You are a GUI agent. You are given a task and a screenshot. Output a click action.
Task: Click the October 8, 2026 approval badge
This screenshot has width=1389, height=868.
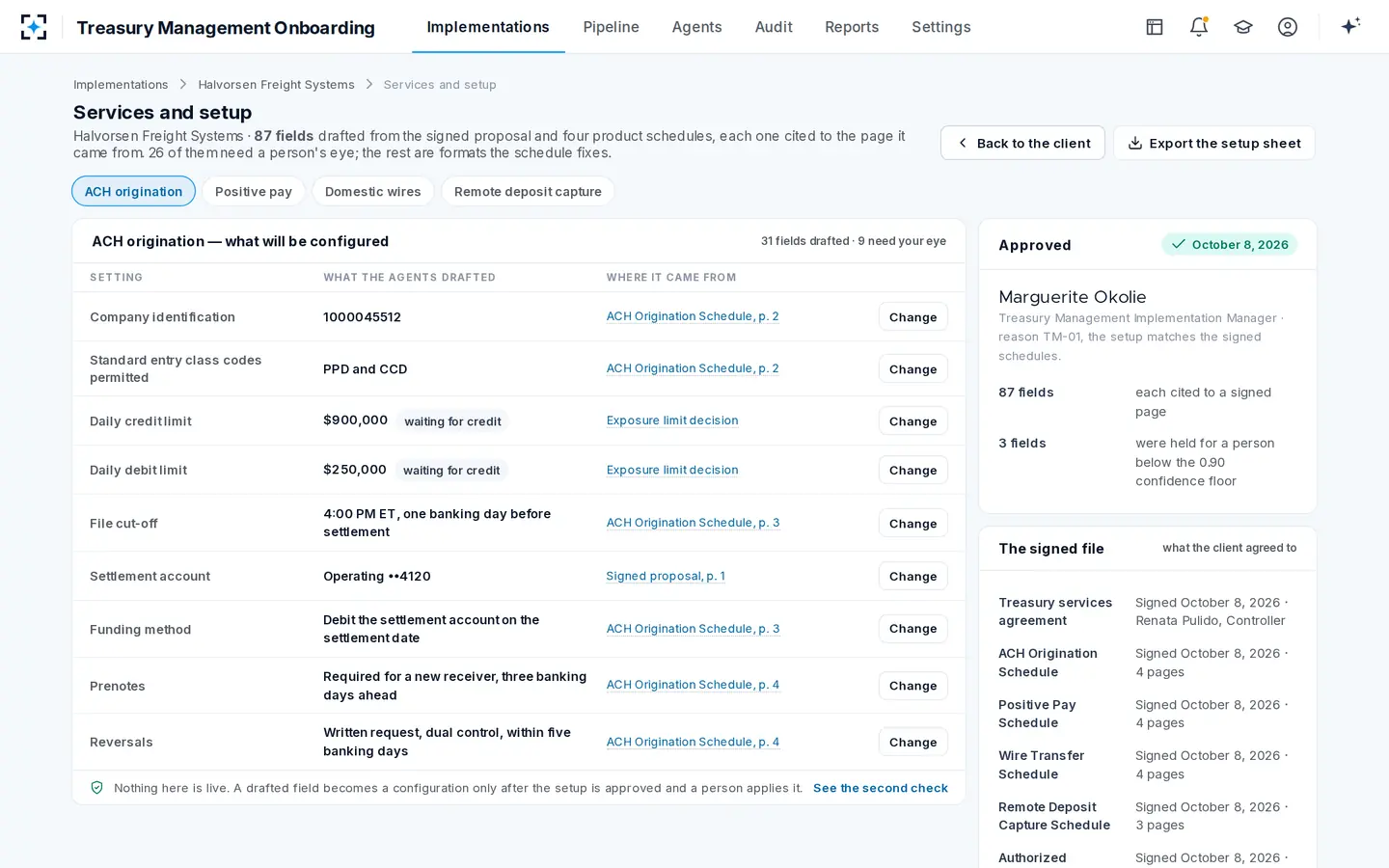coord(1230,244)
